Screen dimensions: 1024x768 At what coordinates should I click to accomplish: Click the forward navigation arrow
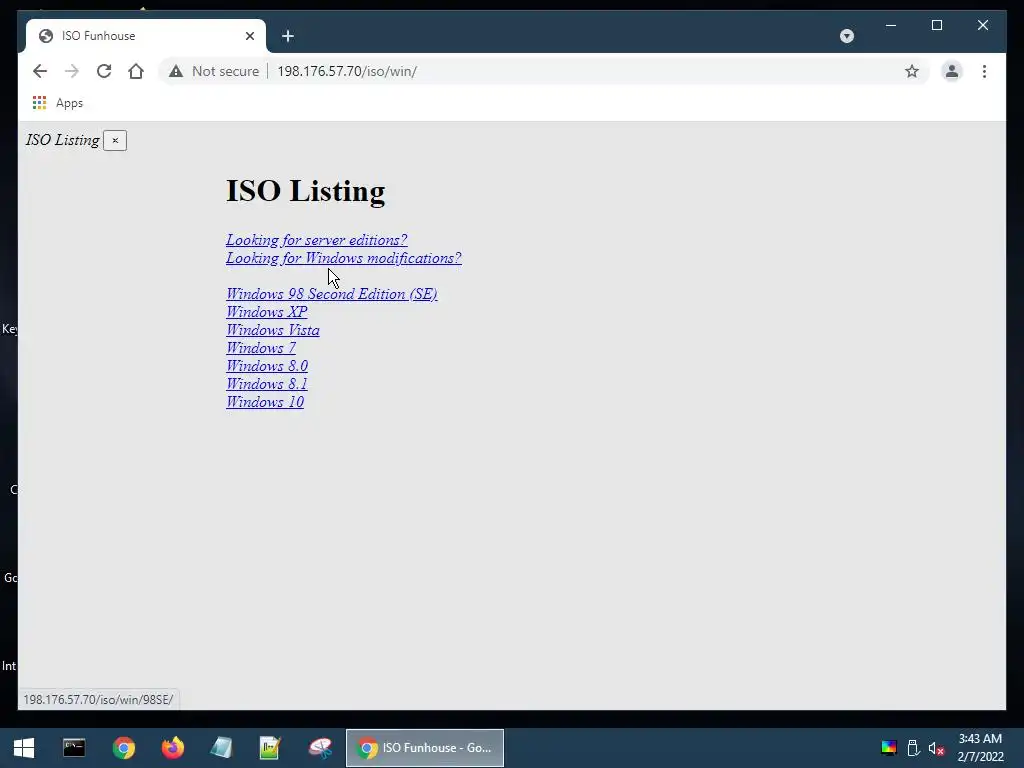pyautogui.click(x=72, y=71)
